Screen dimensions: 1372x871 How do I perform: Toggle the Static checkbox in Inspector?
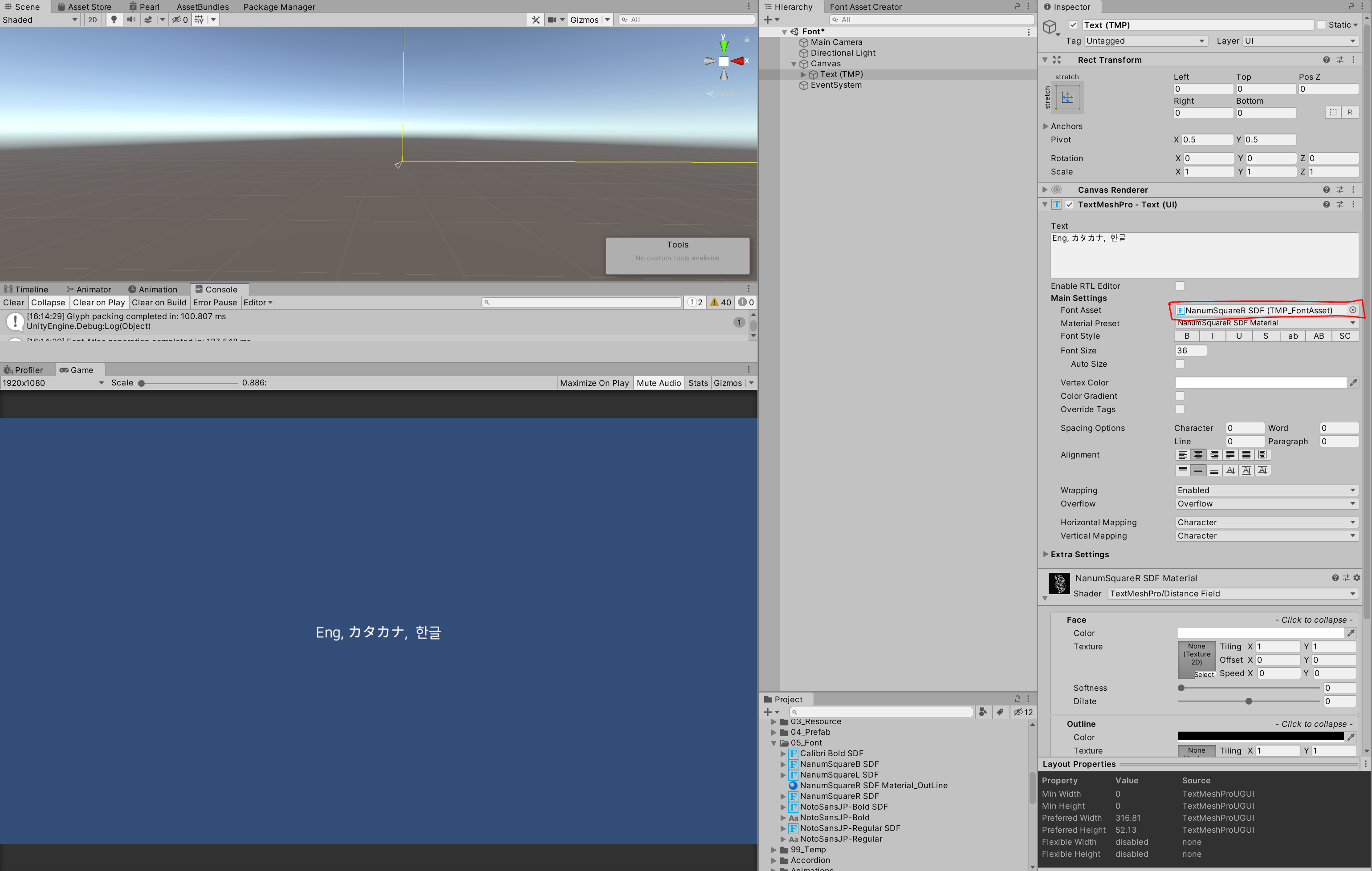pyautogui.click(x=1321, y=25)
